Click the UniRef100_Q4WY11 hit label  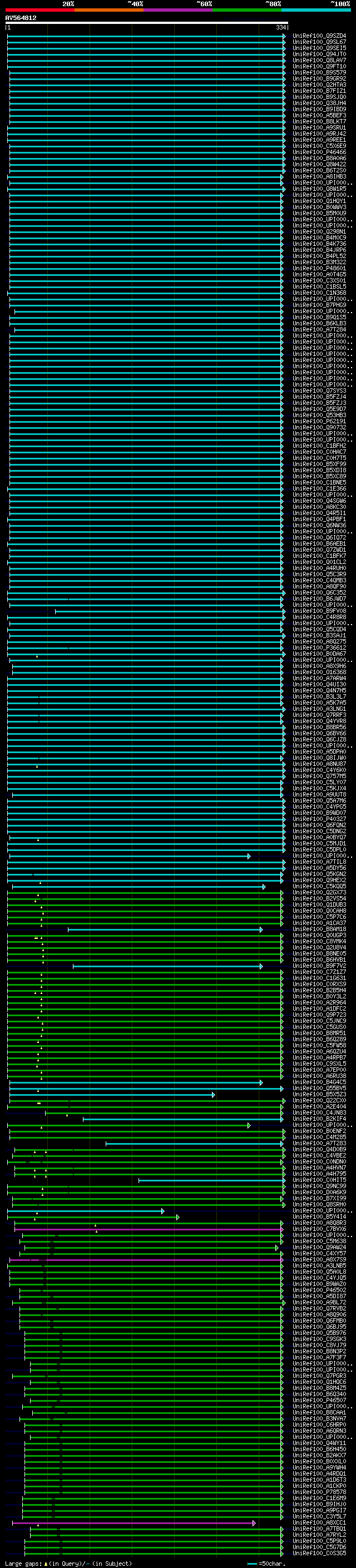(319, 1444)
